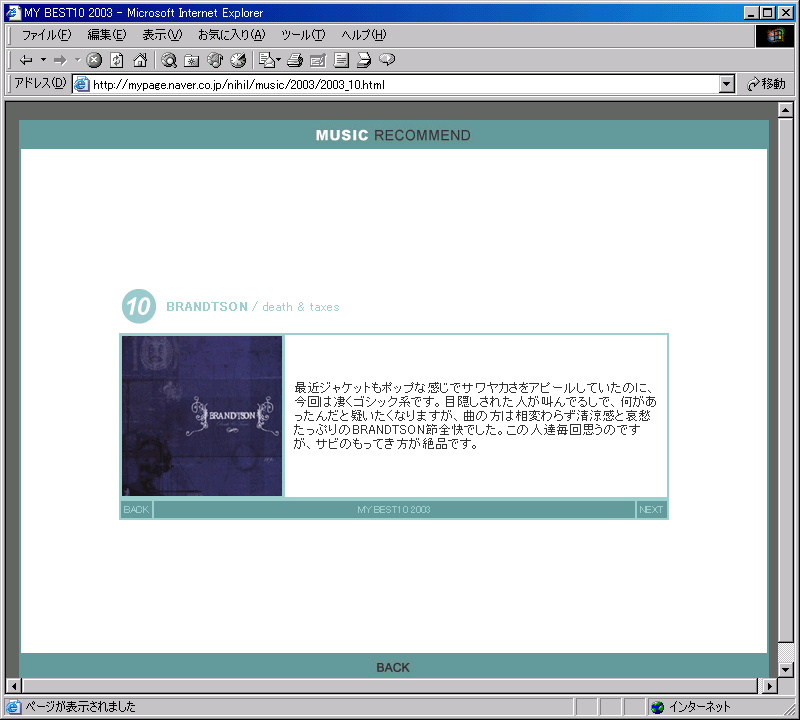Viewport: 800px width, 720px height.
Task: Open the Media toolbar icon
Action: [215, 60]
